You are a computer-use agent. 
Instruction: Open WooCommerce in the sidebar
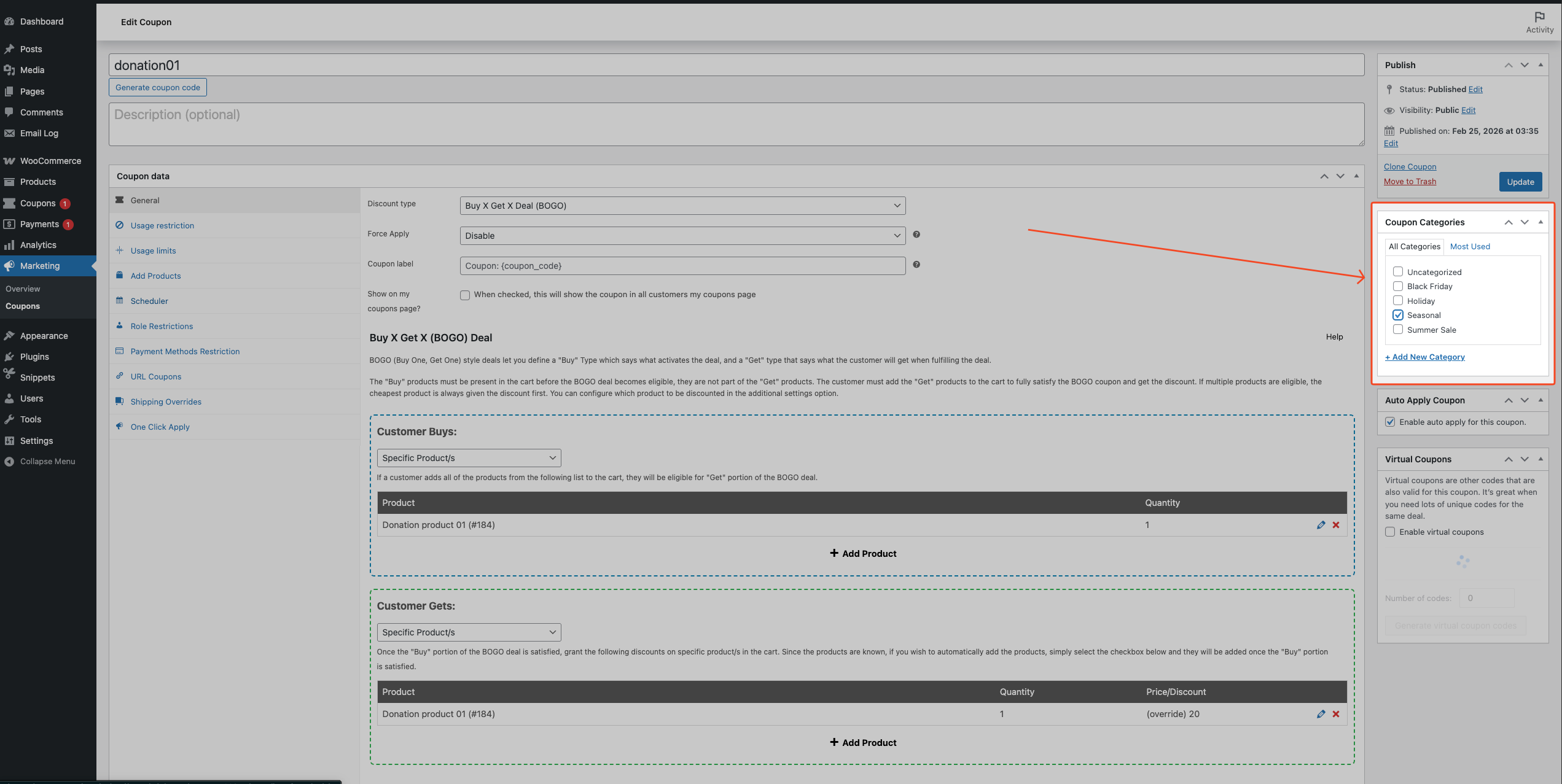[50, 161]
